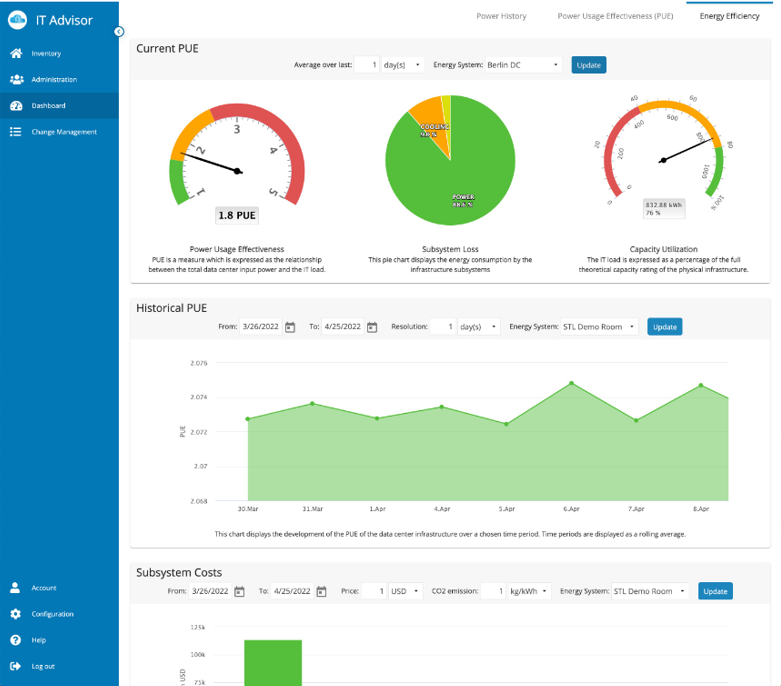
Task: Click the Change Management list icon
Action: pos(15,132)
